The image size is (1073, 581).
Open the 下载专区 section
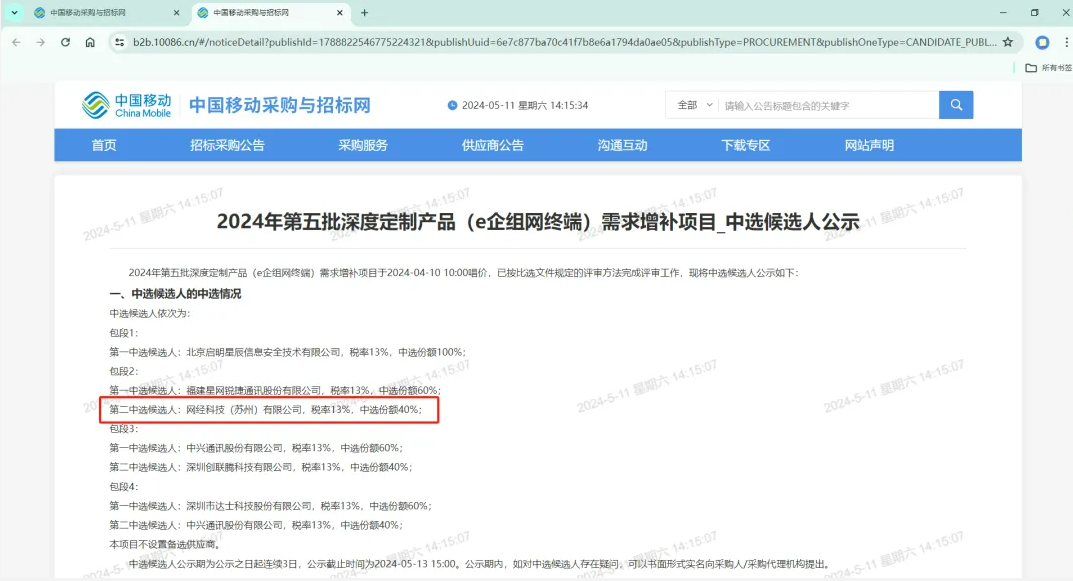coord(745,145)
